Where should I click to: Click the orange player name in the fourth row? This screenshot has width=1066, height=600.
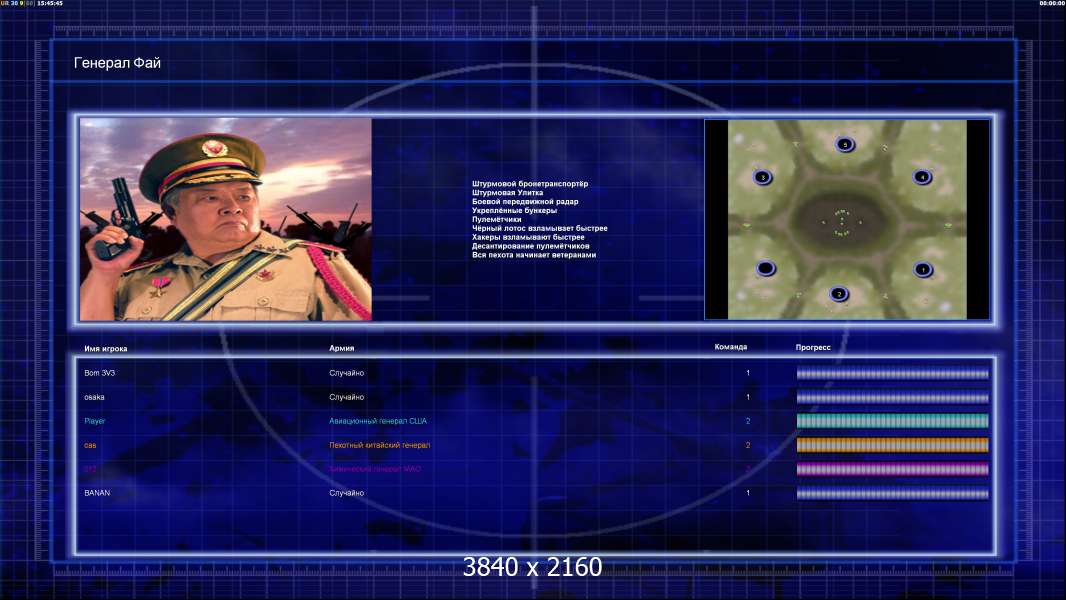pyautogui.click(x=90, y=445)
